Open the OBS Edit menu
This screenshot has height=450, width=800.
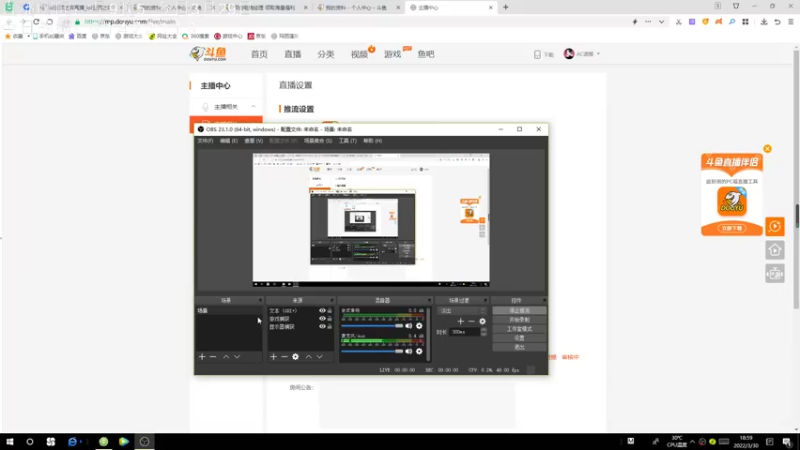coord(229,141)
